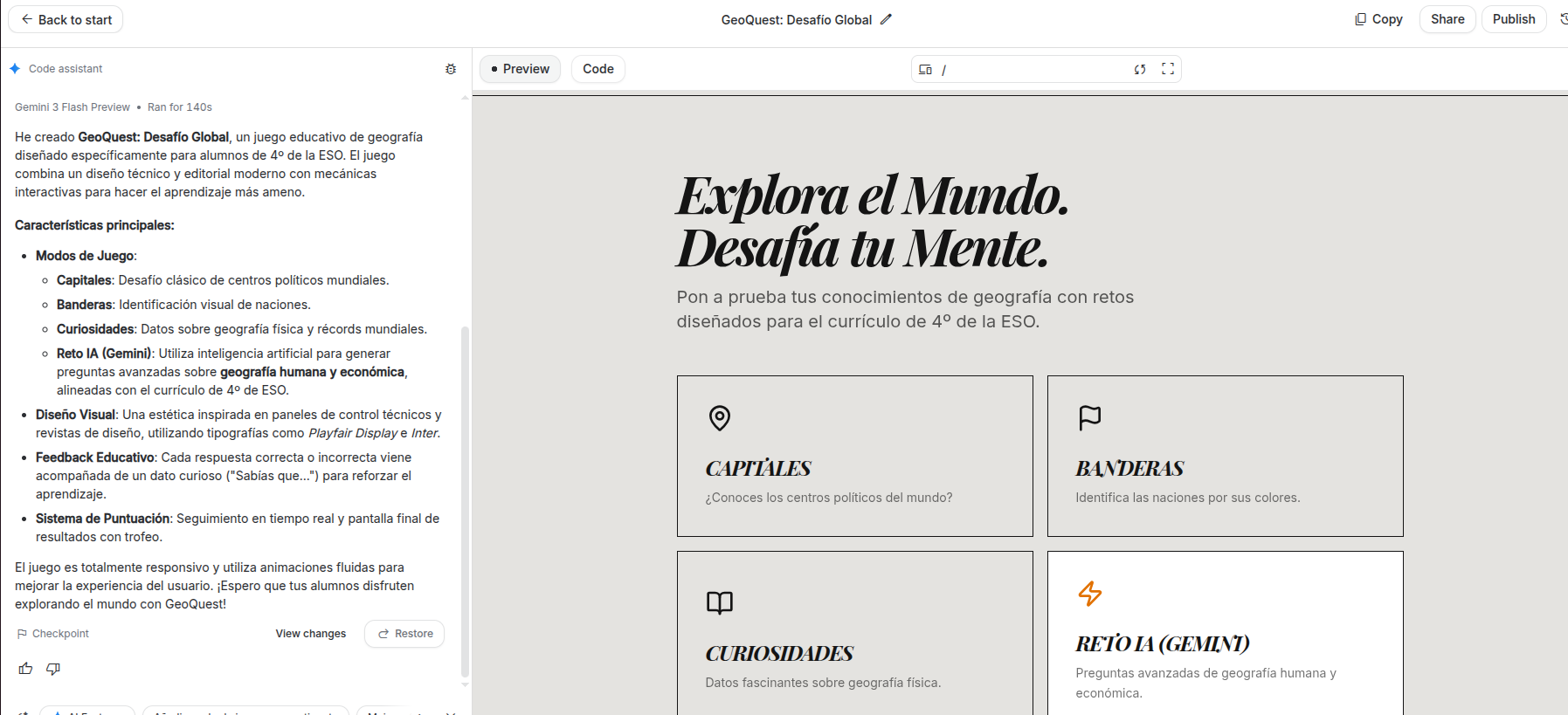Restore the checkpoint
This screenshot has height=715, width=1568.
[405, 634]
